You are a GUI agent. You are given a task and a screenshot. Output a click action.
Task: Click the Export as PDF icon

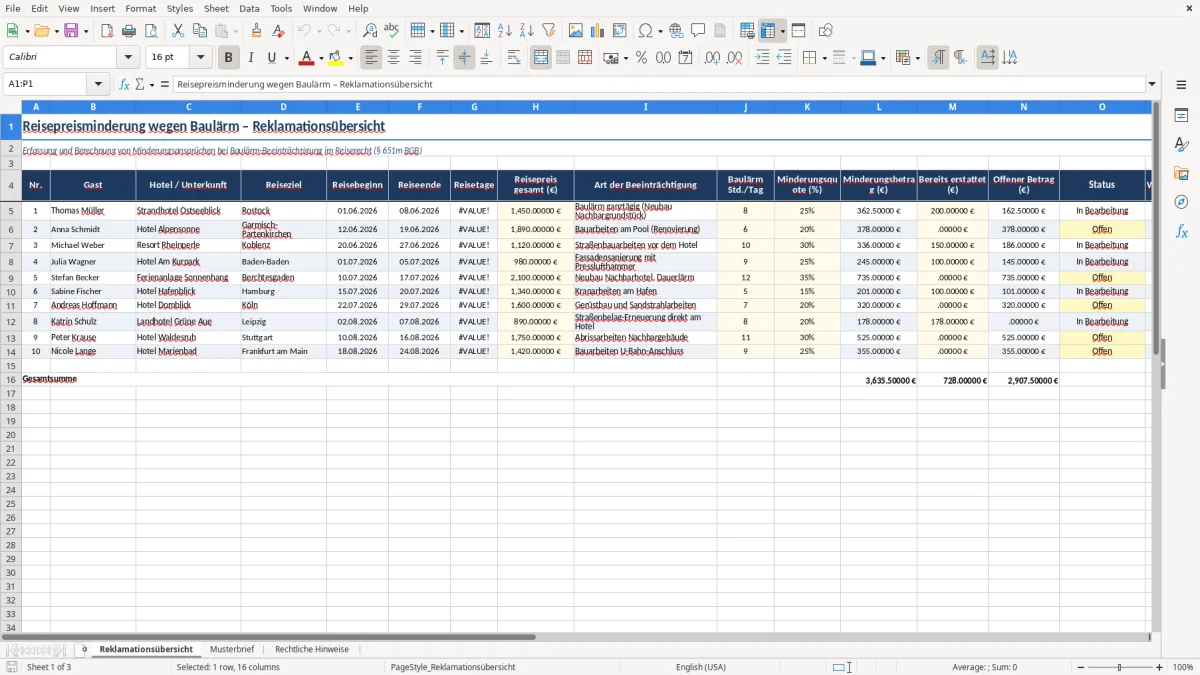(x=107, y=31)
